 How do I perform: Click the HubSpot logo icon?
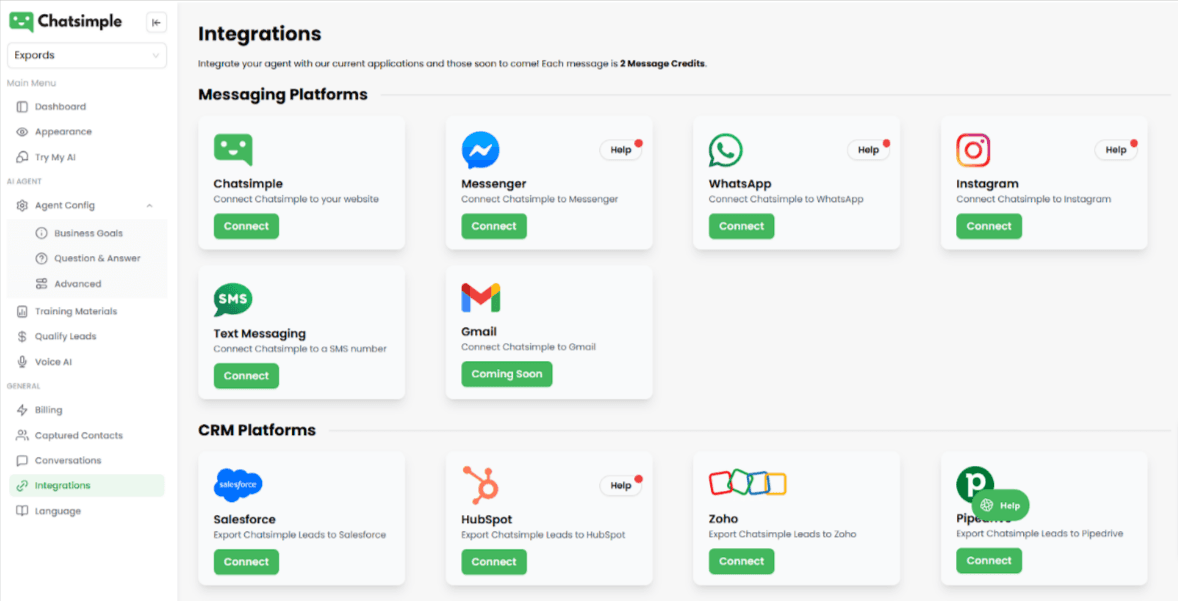pyautogui.click(x=480, y=485)
